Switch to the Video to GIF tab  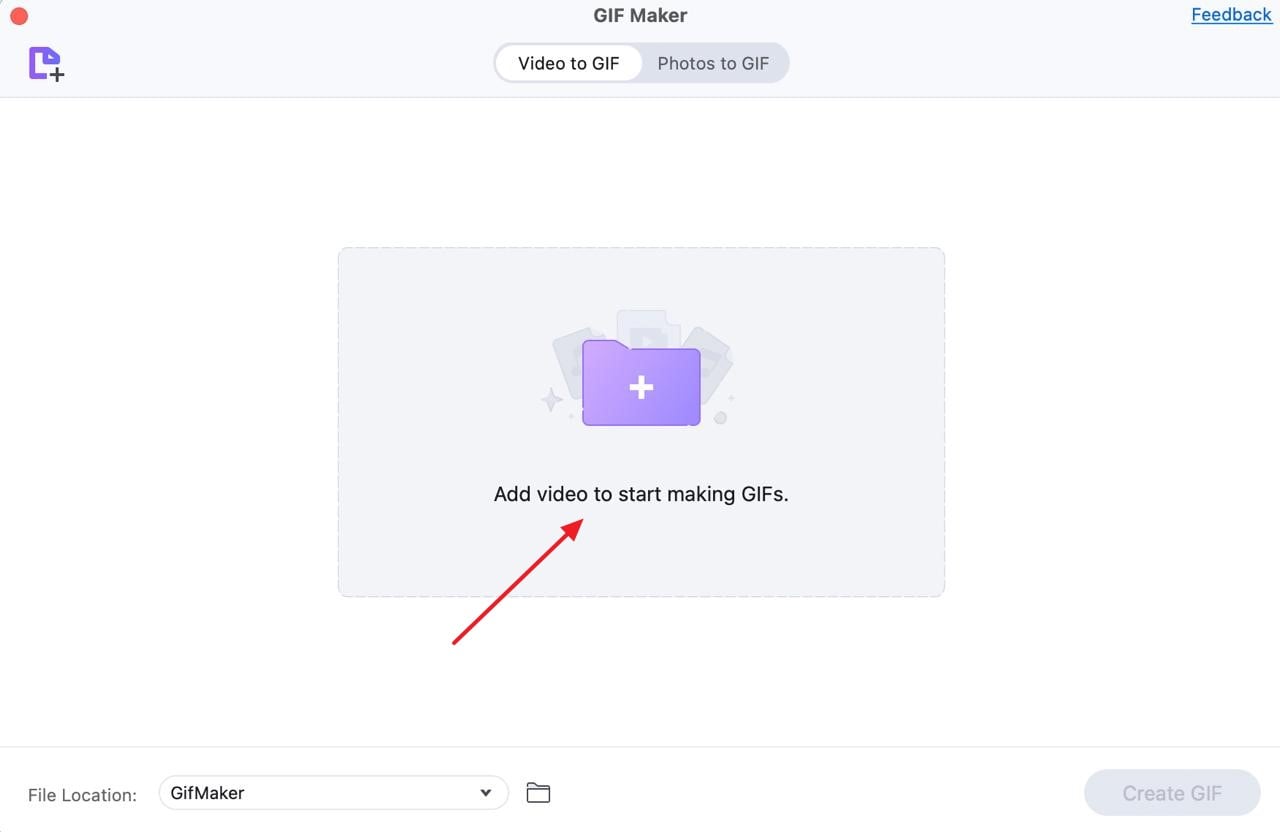[x=568, y=63]
